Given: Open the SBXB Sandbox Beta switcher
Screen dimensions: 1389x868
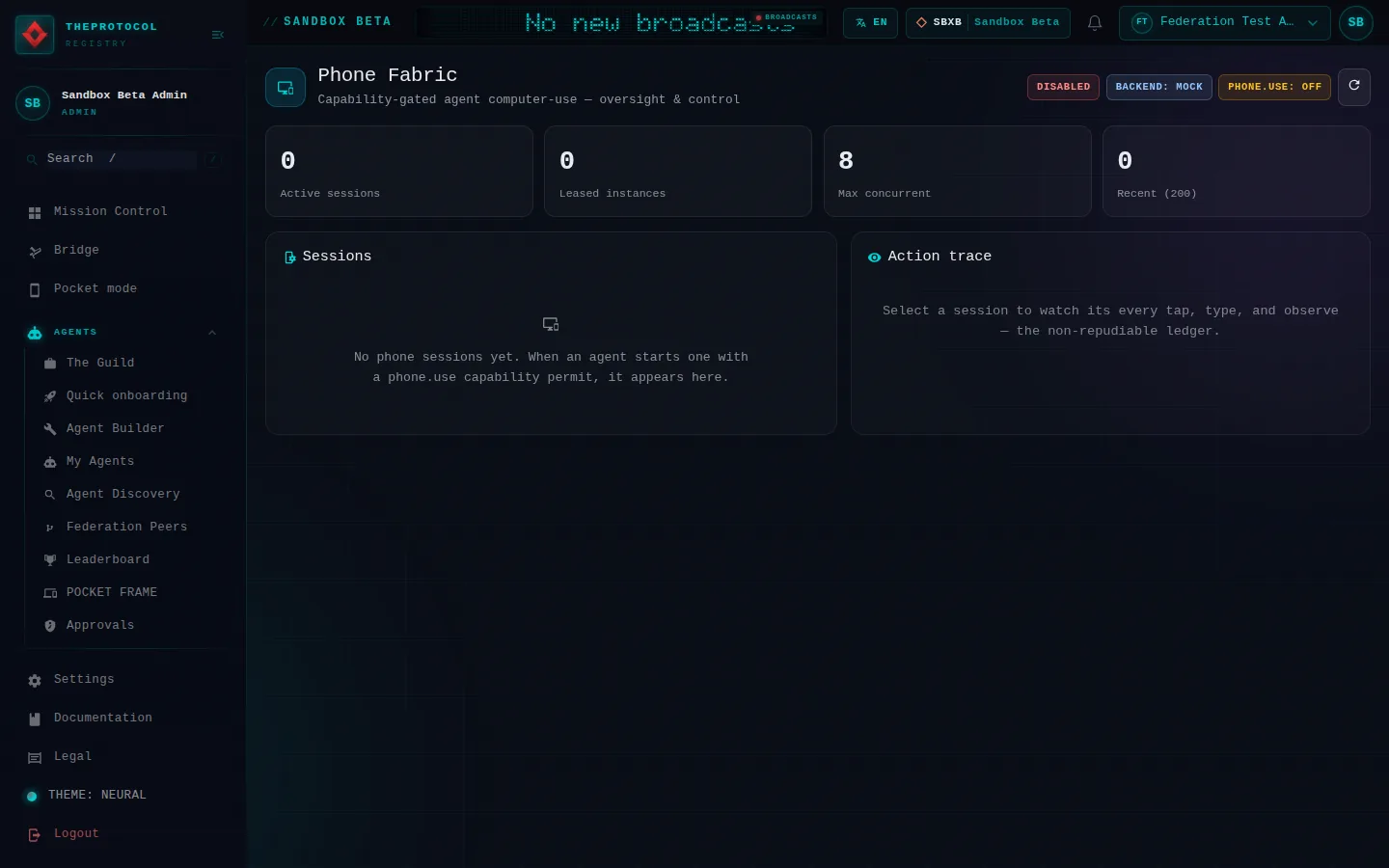Looking at the screenshot, I should point(988,22).
